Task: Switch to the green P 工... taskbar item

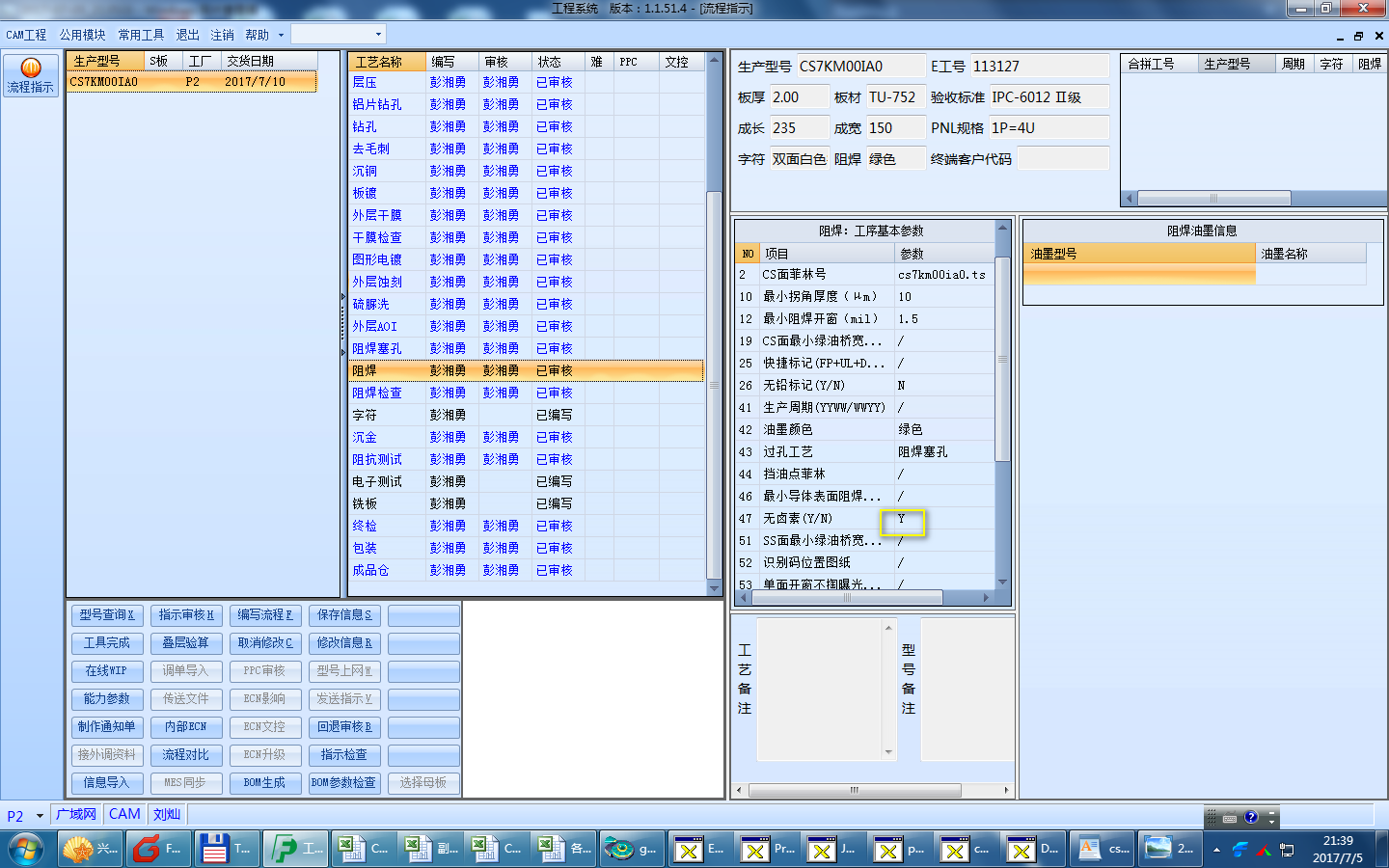Action: point(293,849)
